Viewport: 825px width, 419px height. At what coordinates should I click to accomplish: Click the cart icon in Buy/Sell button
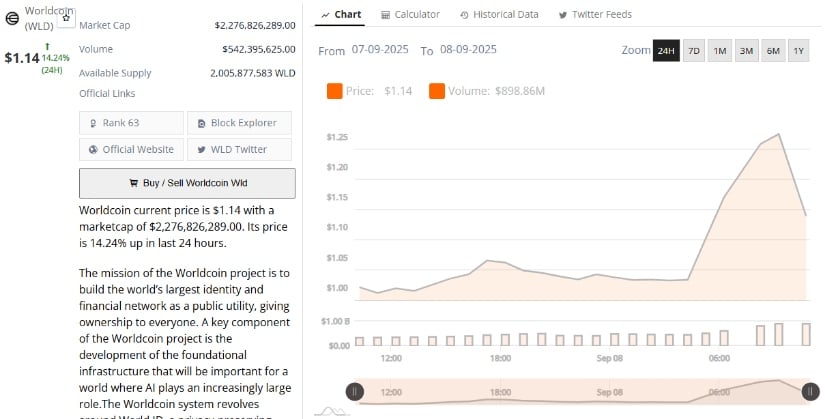click(134, 183)
